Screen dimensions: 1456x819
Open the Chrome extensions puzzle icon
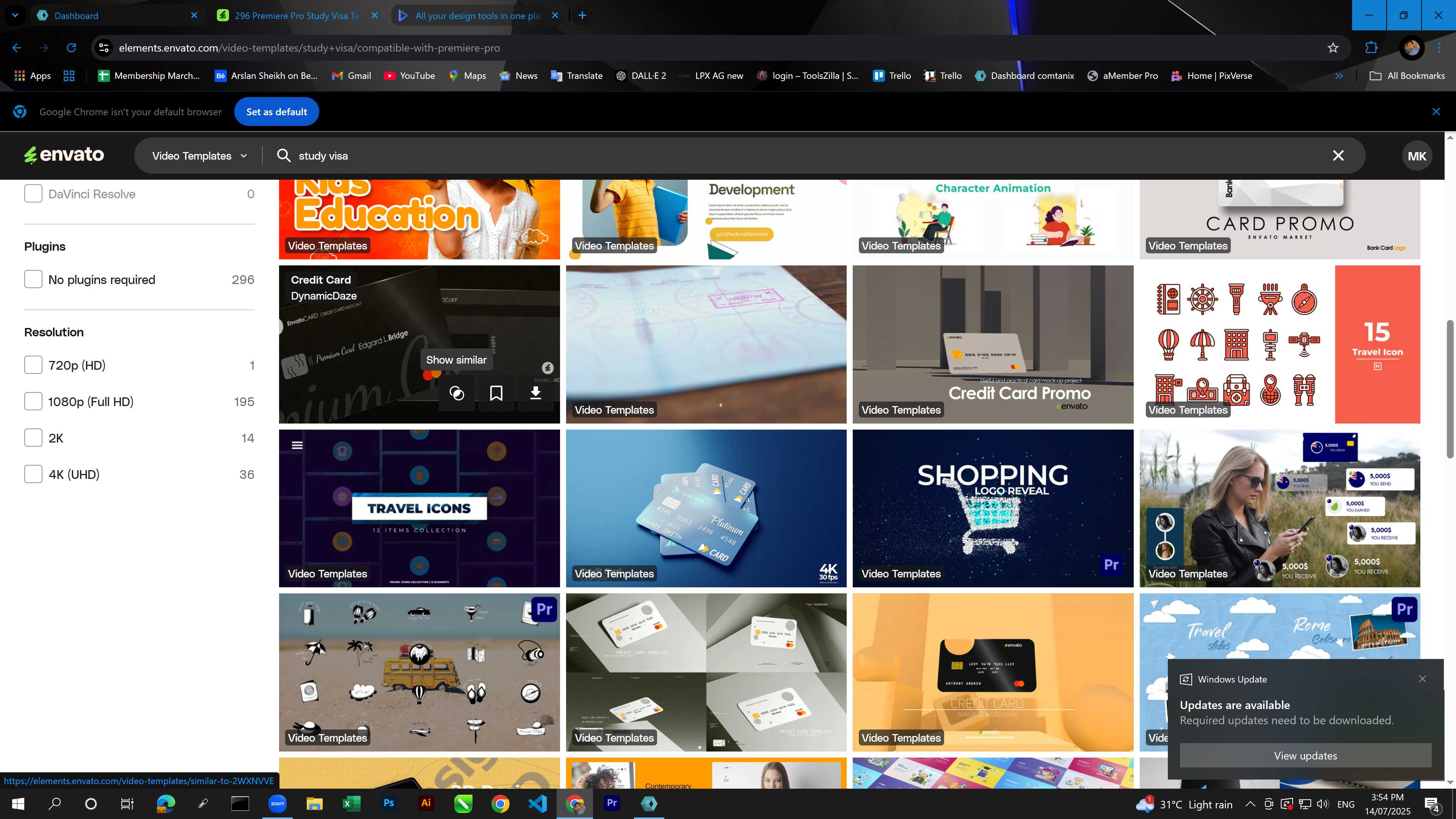pos(1372,48)
